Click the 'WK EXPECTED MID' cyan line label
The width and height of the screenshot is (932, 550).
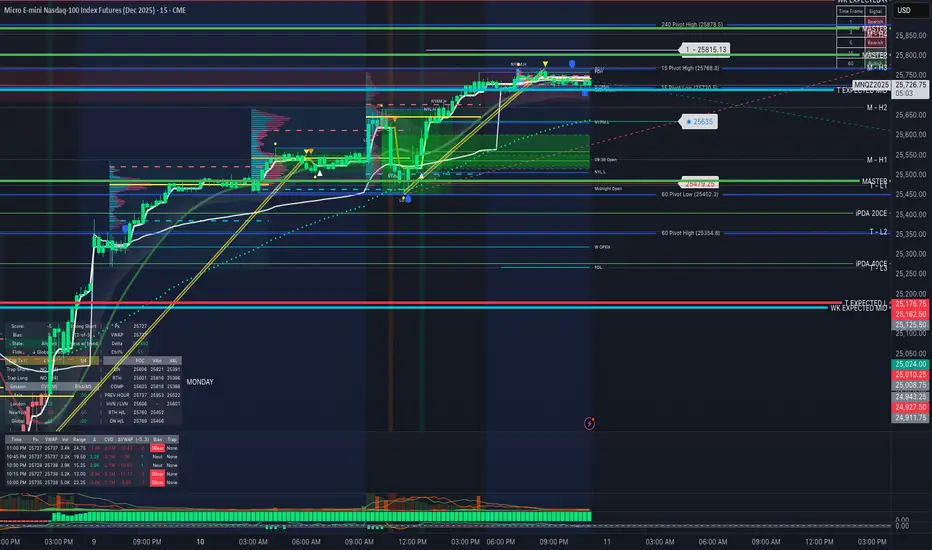pos(858,309)
